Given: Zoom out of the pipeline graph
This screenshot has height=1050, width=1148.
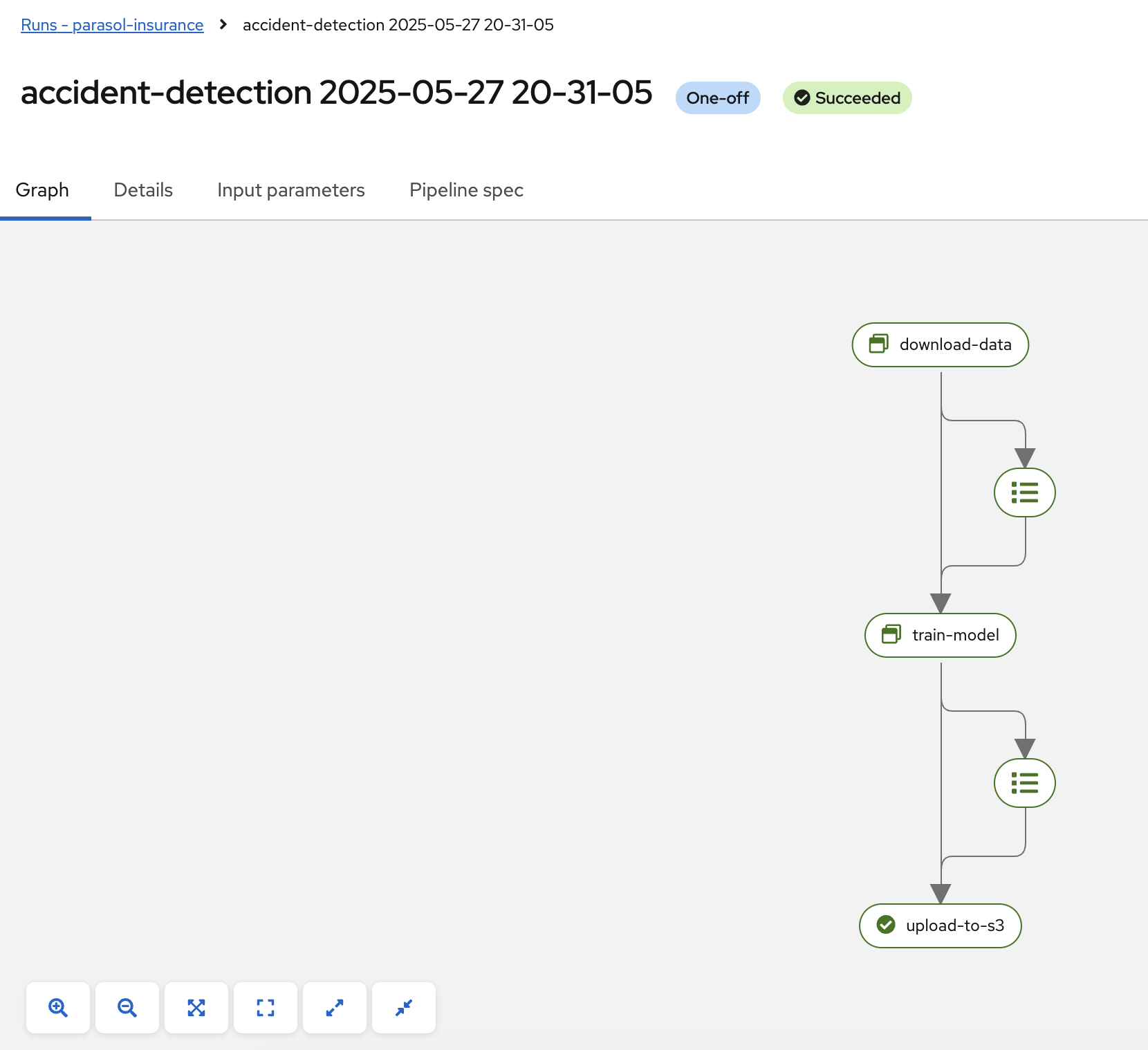Looking at the screenshot, I should (127, 1008).
